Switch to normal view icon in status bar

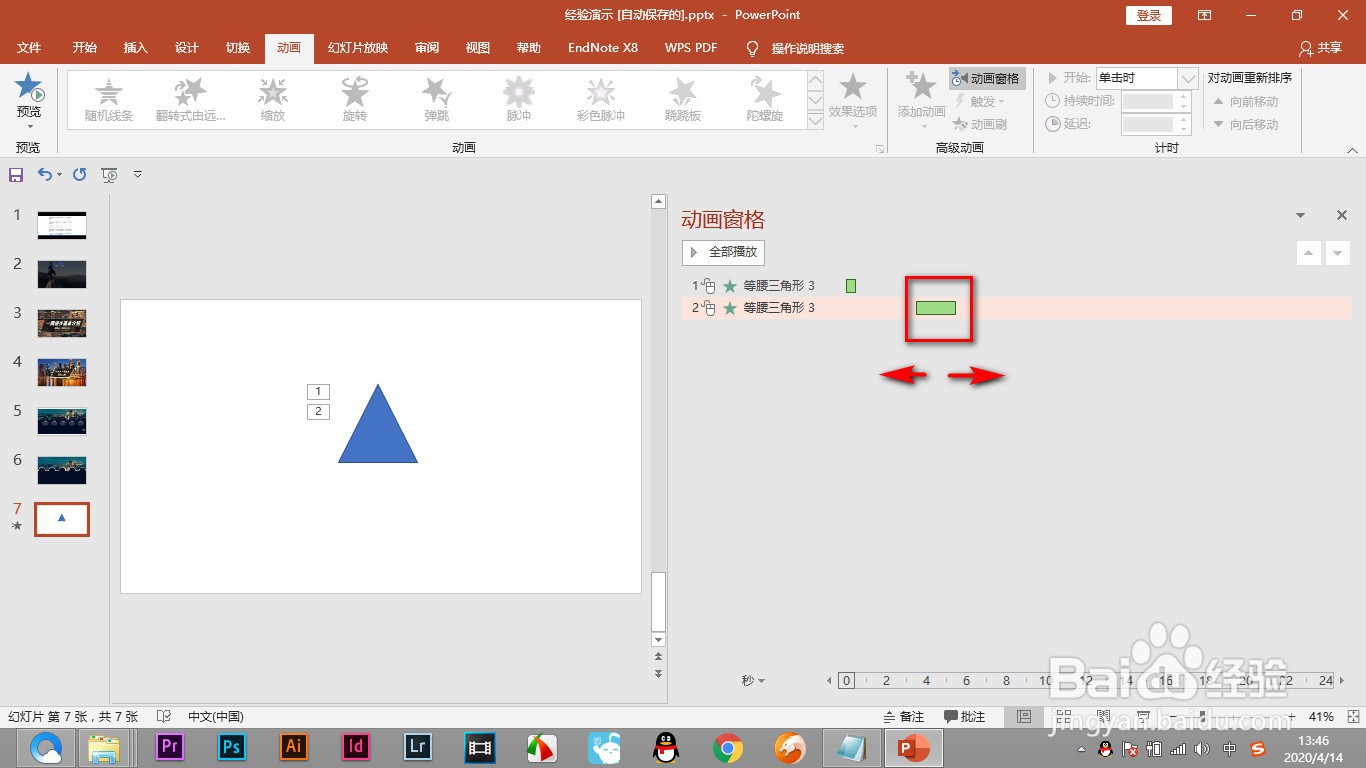1024,717
